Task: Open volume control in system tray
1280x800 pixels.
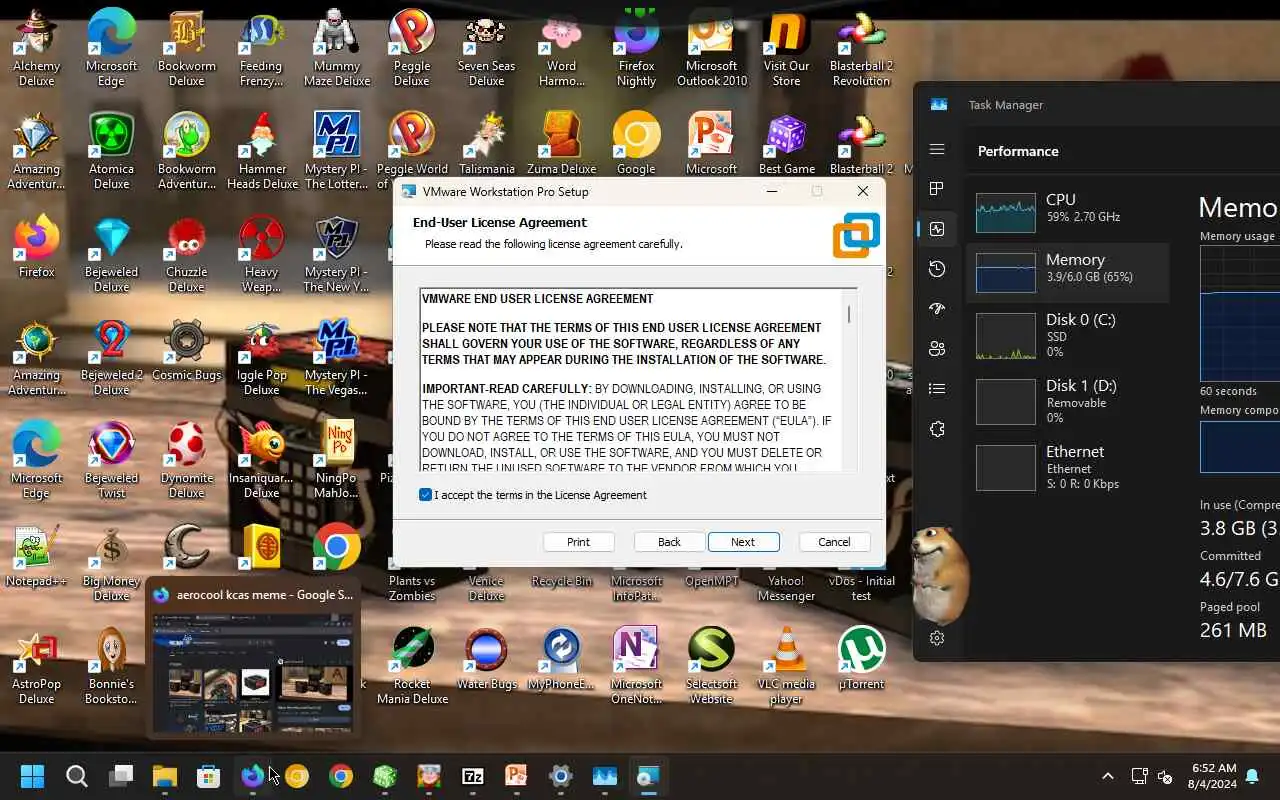Action: click(1165, 776)
